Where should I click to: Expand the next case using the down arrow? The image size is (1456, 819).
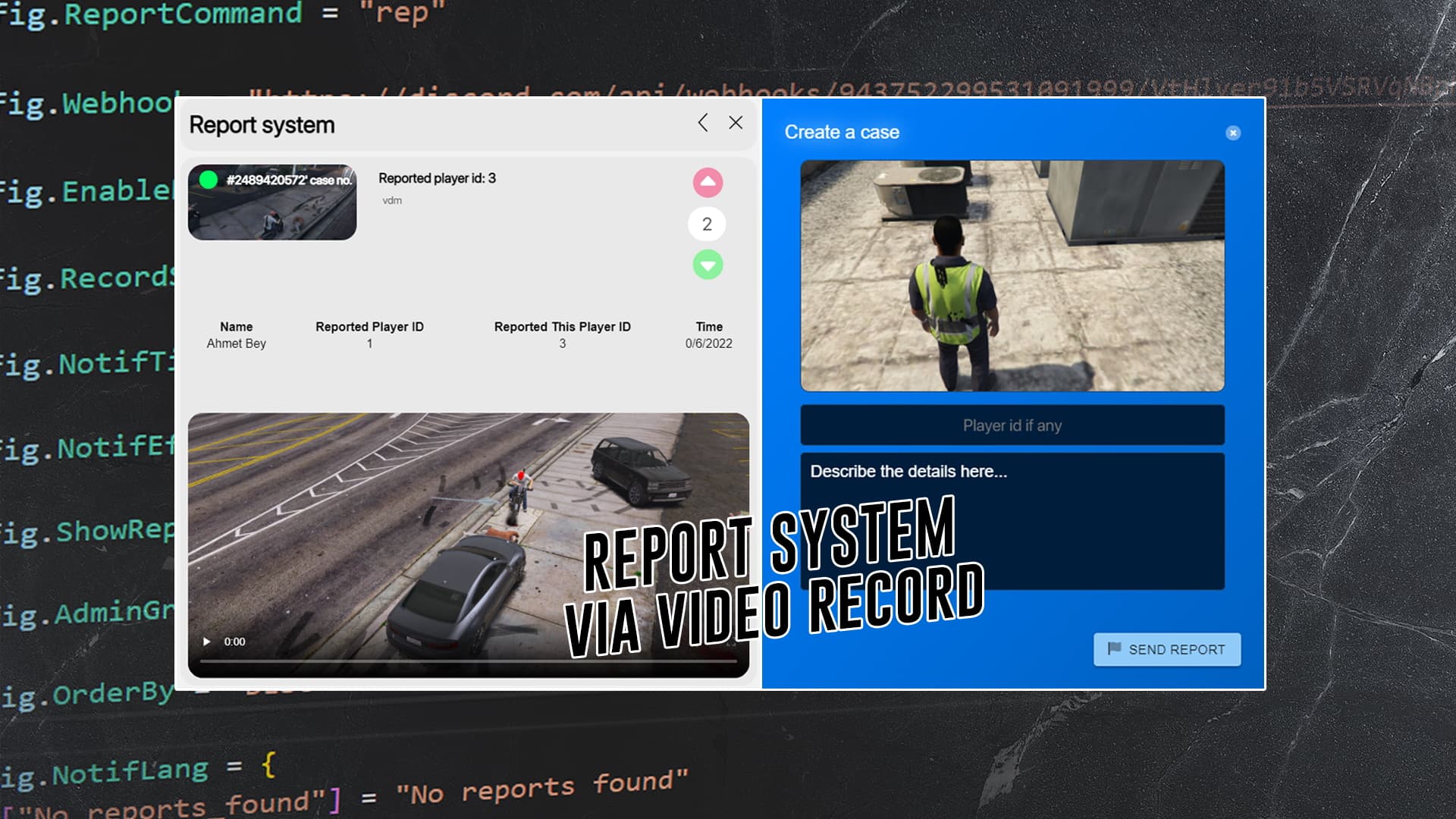pyautogui.click(x=707, y=265)
